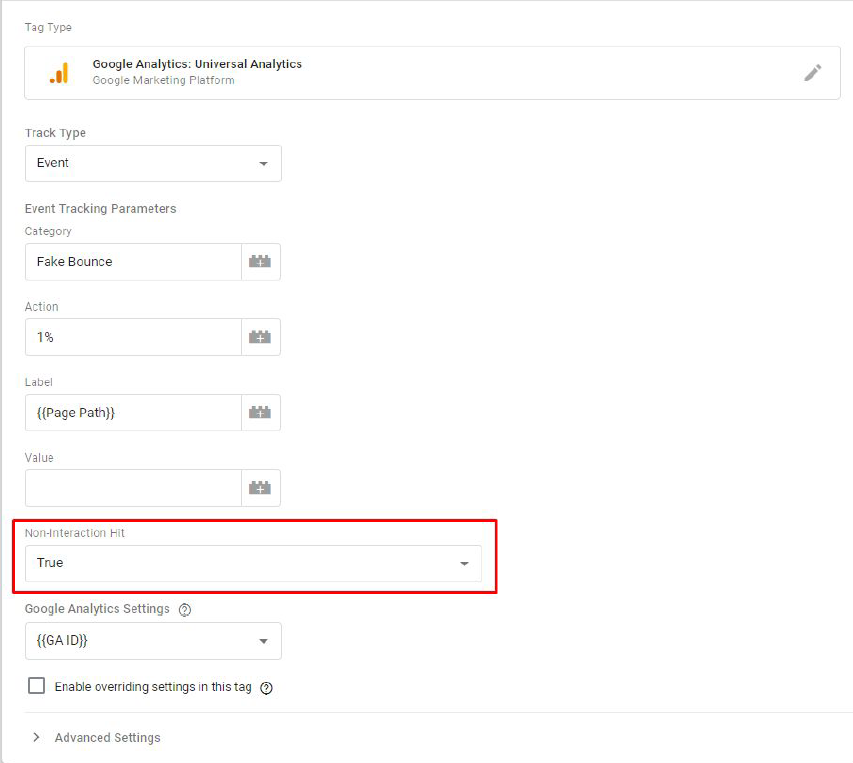The image size is (853, 763).
Task: Open variable picker beside Action field
Action: (x=260, y=338)
